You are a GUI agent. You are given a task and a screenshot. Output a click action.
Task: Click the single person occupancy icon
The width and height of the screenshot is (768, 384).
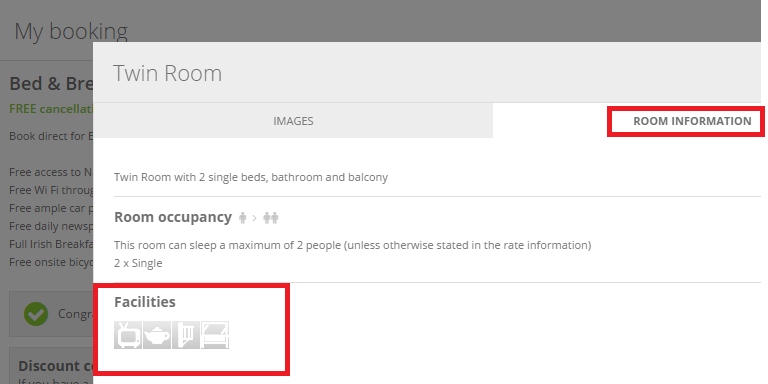point(242,218)
